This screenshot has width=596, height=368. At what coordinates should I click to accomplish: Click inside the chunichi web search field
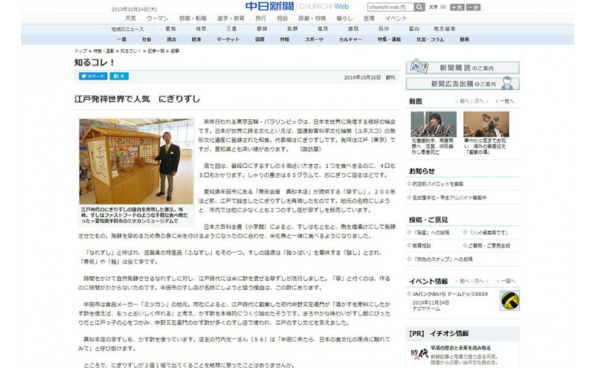coord(391,7)
